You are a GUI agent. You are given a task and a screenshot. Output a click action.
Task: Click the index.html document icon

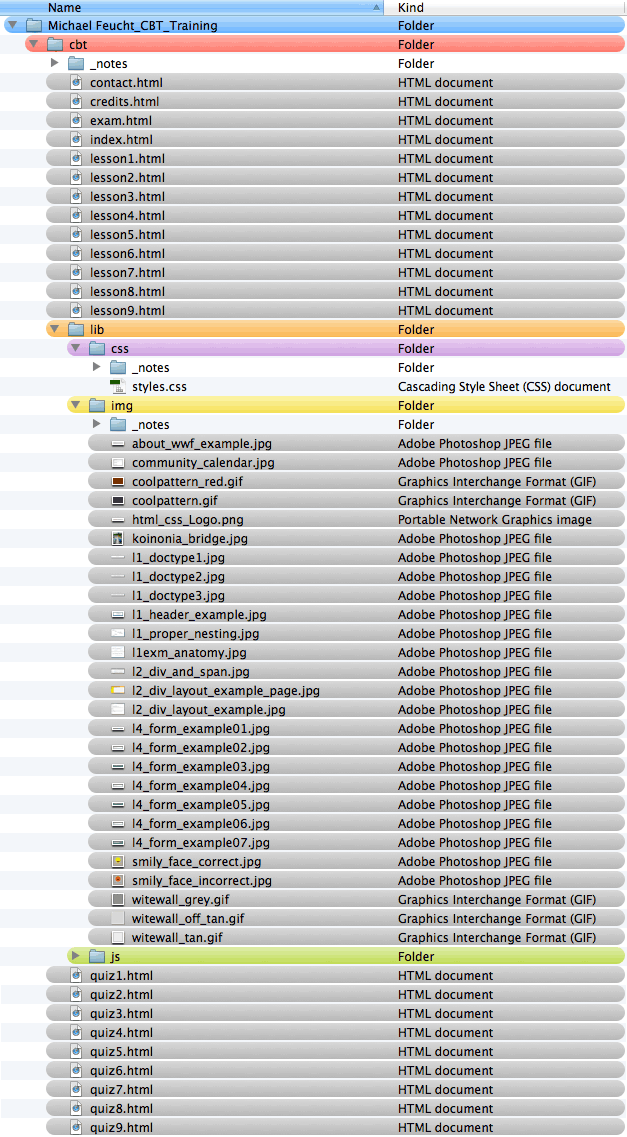(76, 139)
